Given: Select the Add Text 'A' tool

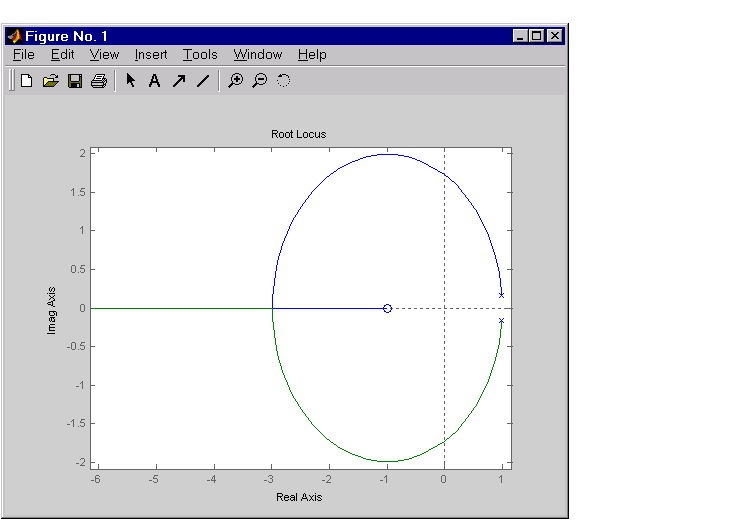Looking at the screenshot, I should [154, 81].
